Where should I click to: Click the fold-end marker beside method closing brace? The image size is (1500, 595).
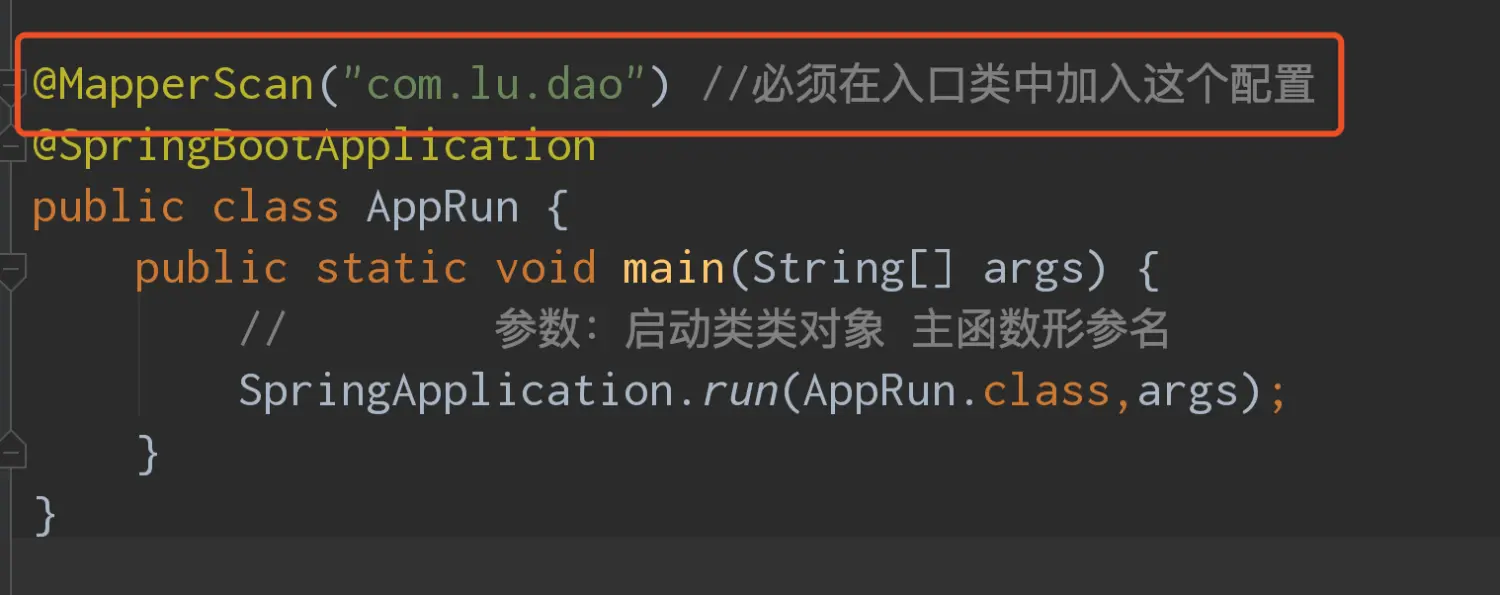[12, 450]
